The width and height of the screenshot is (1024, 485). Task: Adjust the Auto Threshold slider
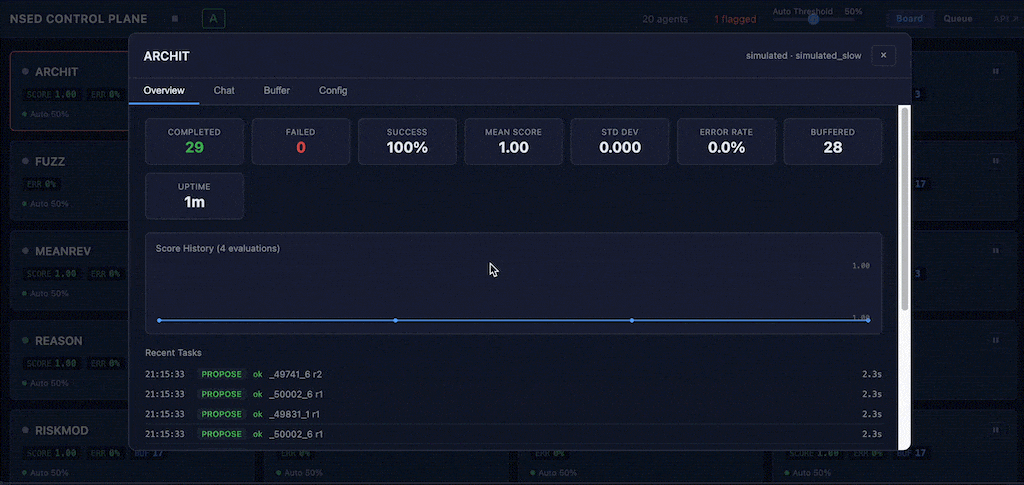point(813,19)
